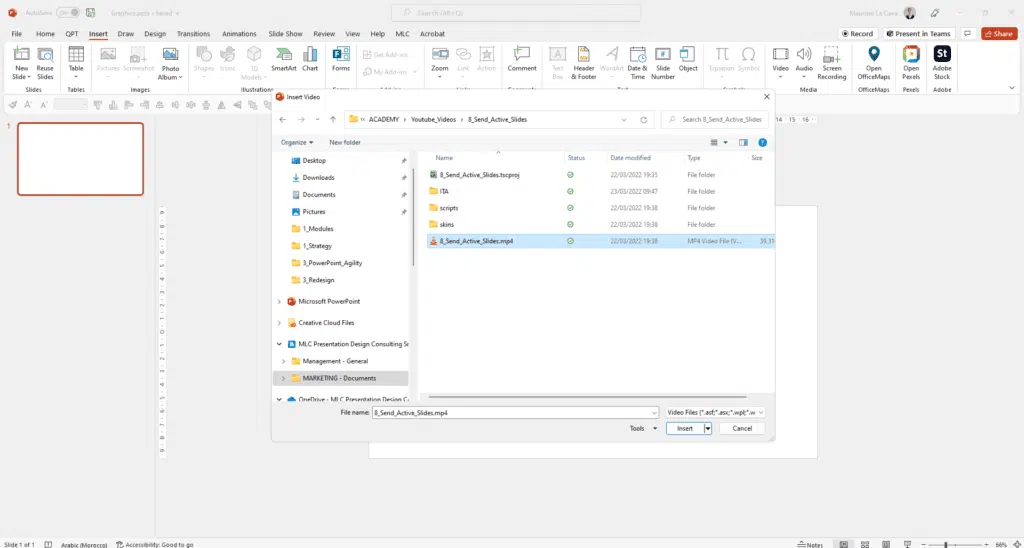This screenshot has height=548, width=1024.
Task: Refresh the folder view in dialog
Action: point(645,119)
